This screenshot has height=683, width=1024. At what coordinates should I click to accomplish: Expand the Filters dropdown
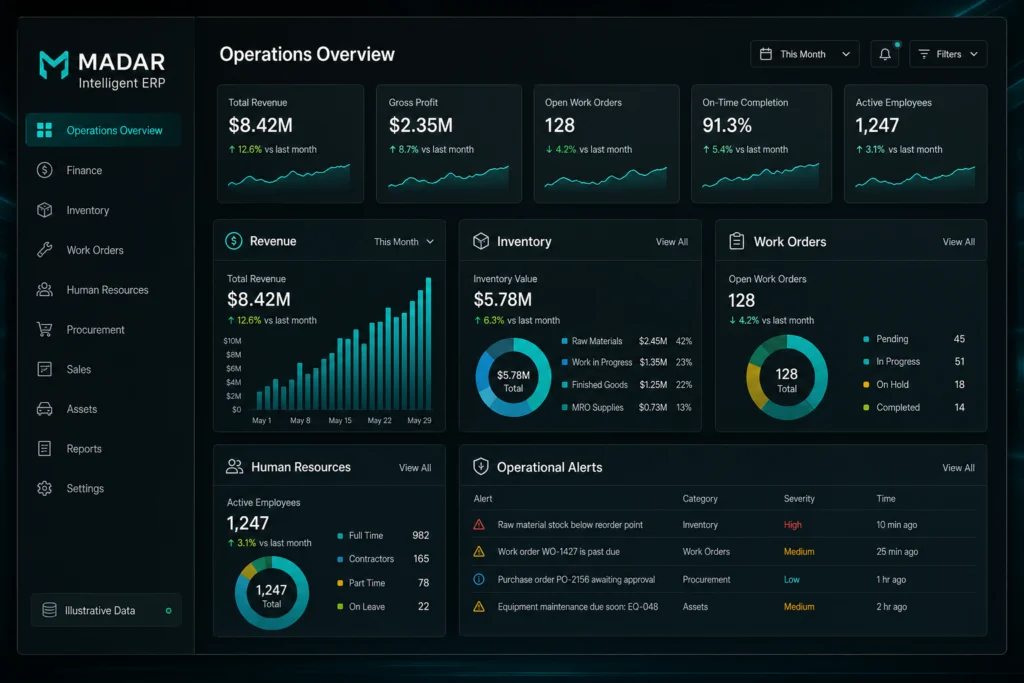click(948, 54)
